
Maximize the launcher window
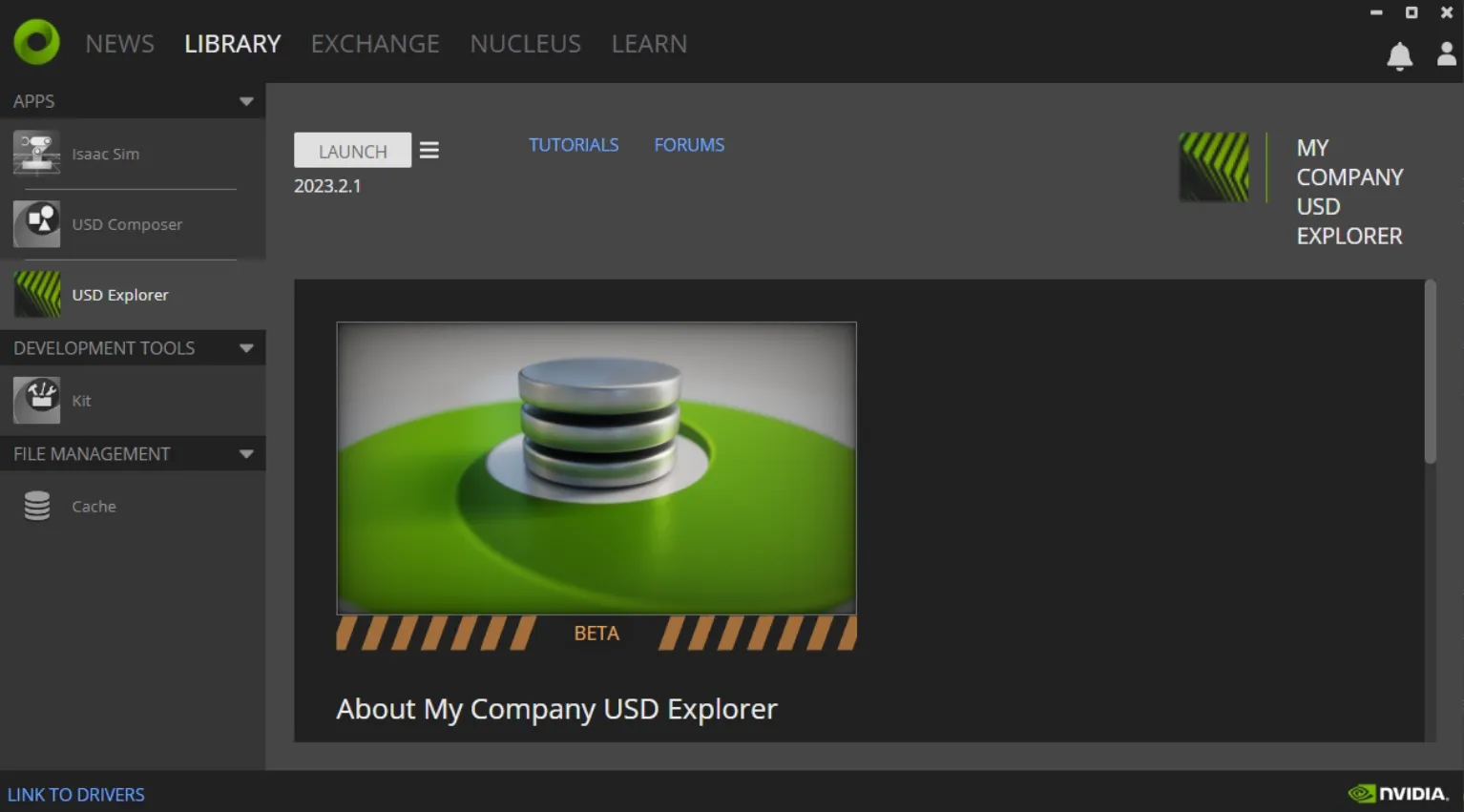[1412, 12]
